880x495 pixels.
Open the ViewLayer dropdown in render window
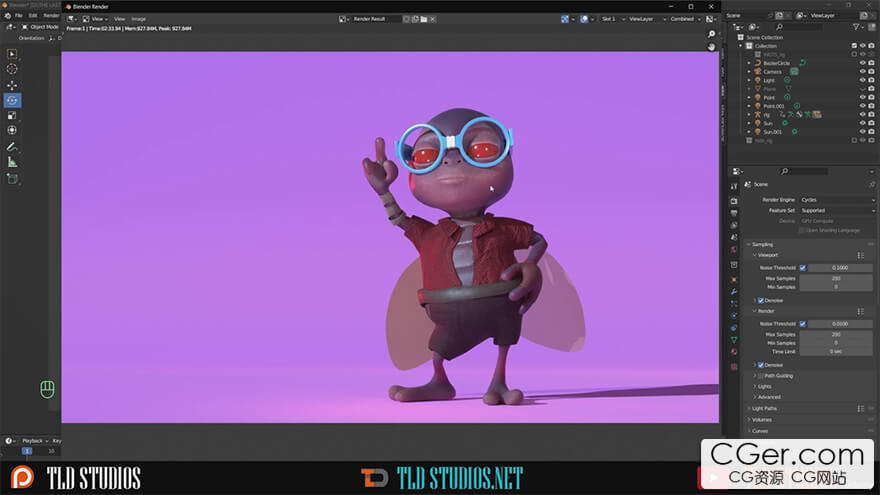(x=647, y=19)
